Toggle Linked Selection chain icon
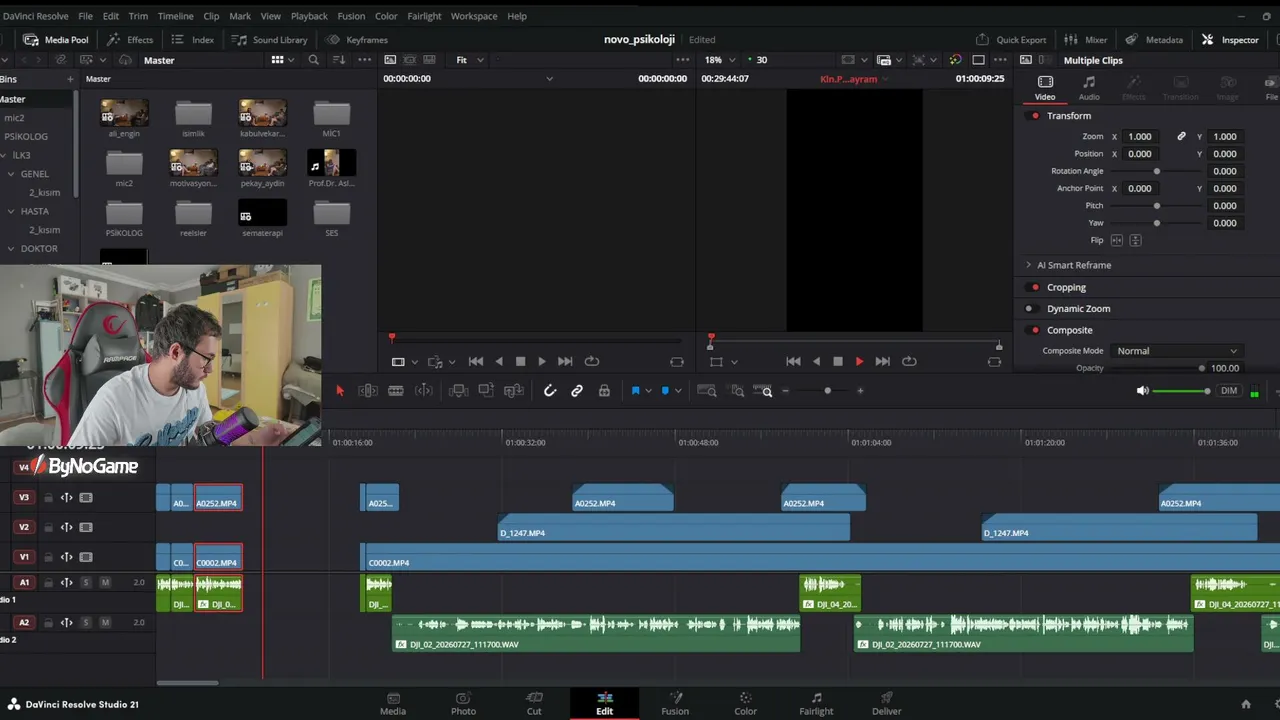The width and height of the screenshot is (1280, 720). point(577,391)
